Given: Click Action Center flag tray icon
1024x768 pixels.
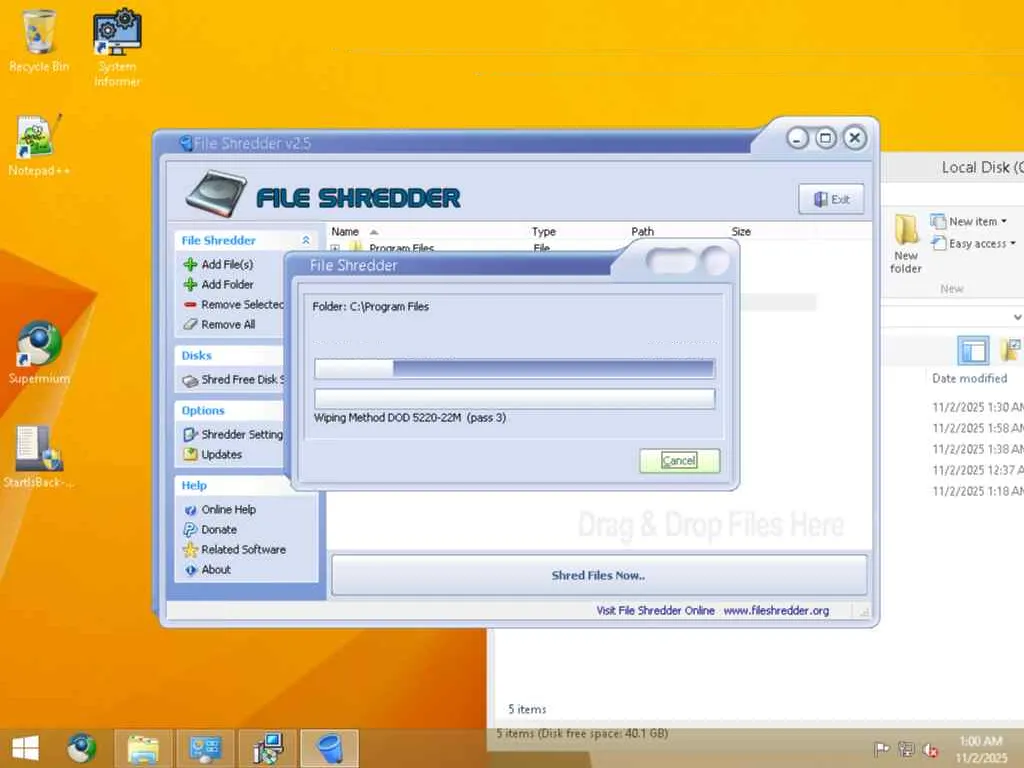Looking at the screenshot, I should 882,749.
